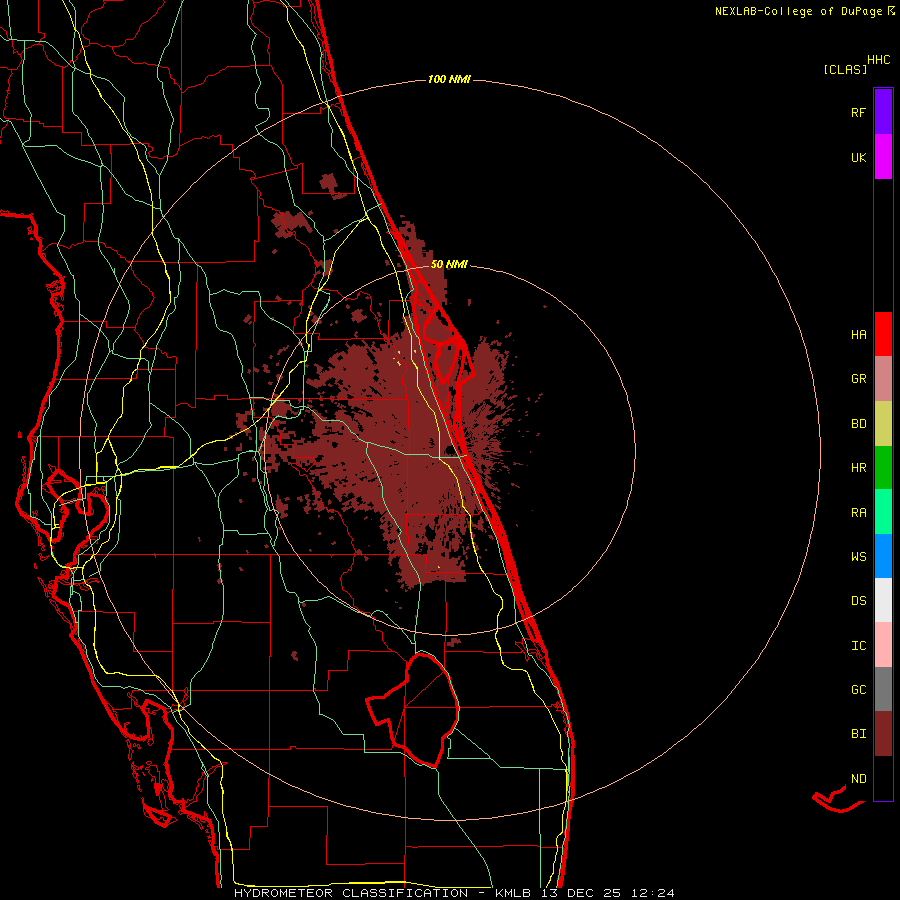Screen dimensions: 900x900
Task: Click the IC light pink legend swatch
Action: [883, 645]
